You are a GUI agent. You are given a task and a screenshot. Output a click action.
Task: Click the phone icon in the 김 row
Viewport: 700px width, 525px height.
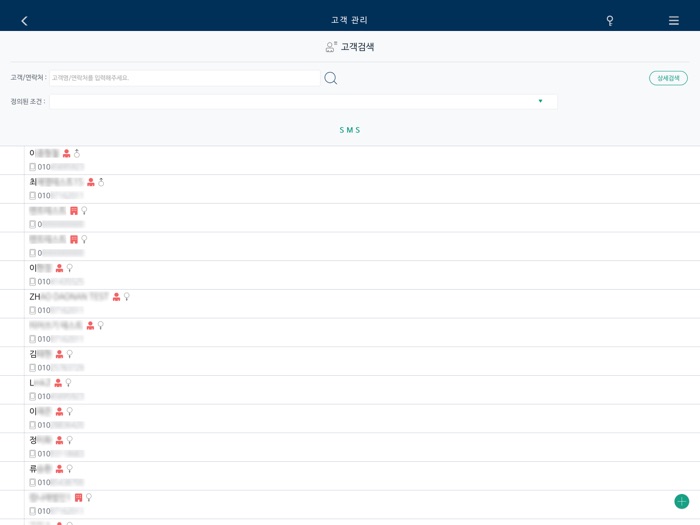33,367
